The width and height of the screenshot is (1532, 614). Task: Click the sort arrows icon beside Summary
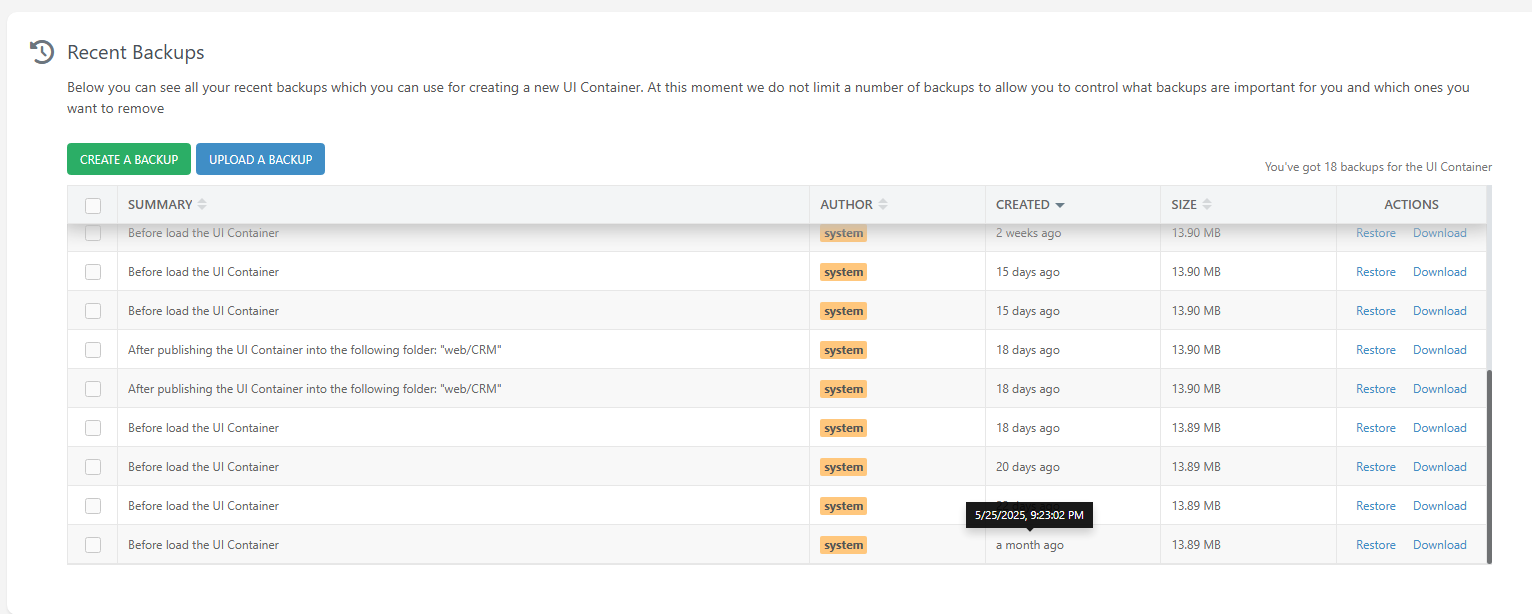click(202, 204)
